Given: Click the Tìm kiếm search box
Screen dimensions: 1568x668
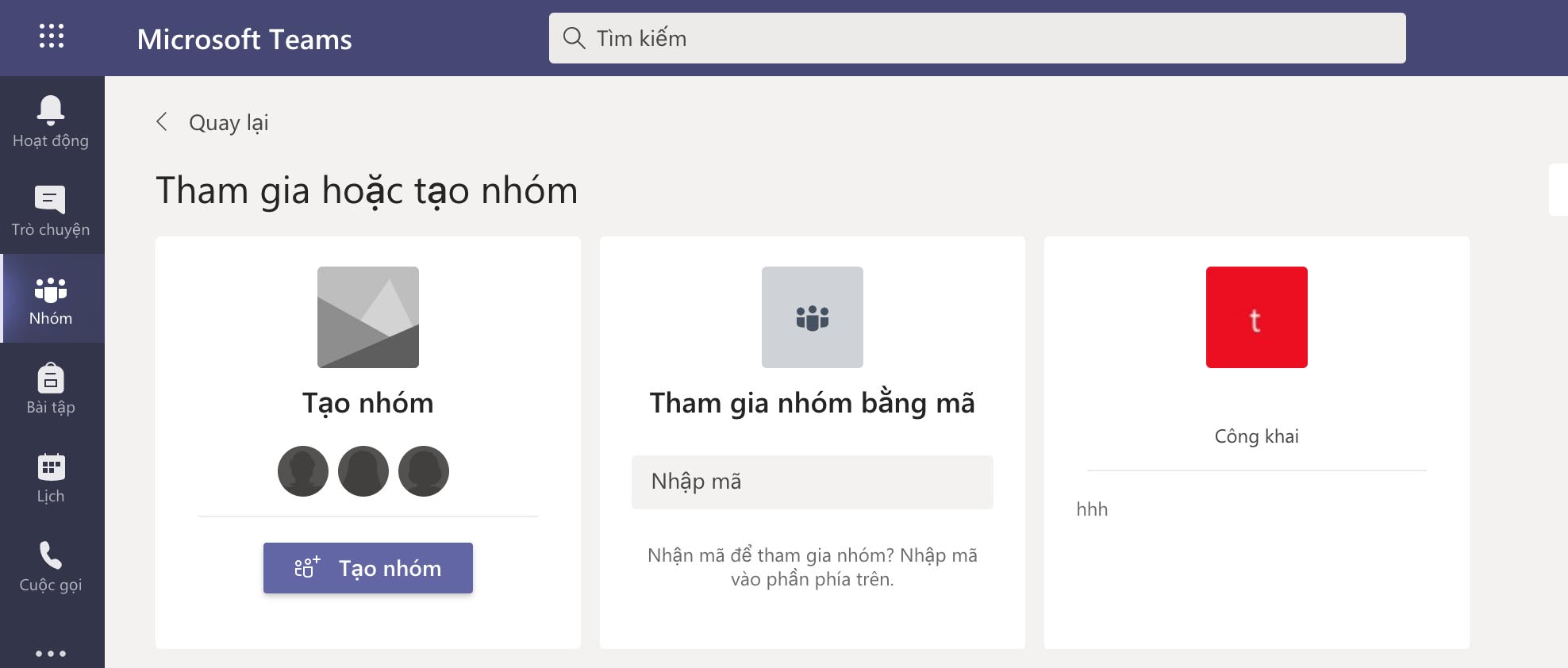Looking at the screenshot, I should [978, 38].
